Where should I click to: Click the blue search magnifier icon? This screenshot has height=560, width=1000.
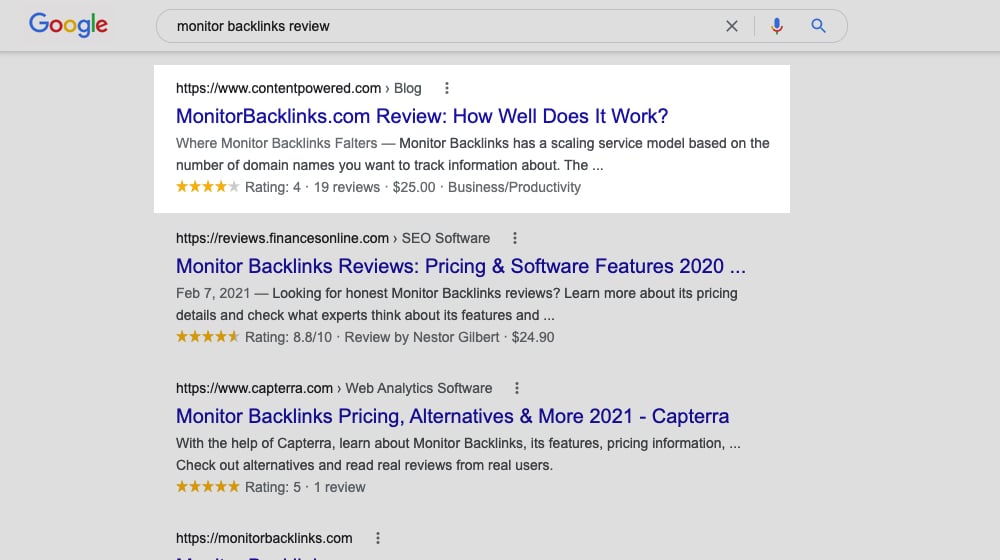(x=818, y=26)
